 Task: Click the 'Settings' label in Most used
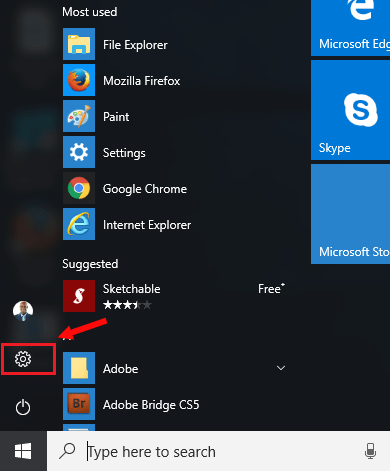pyautogui.click(x=124, y=153)
